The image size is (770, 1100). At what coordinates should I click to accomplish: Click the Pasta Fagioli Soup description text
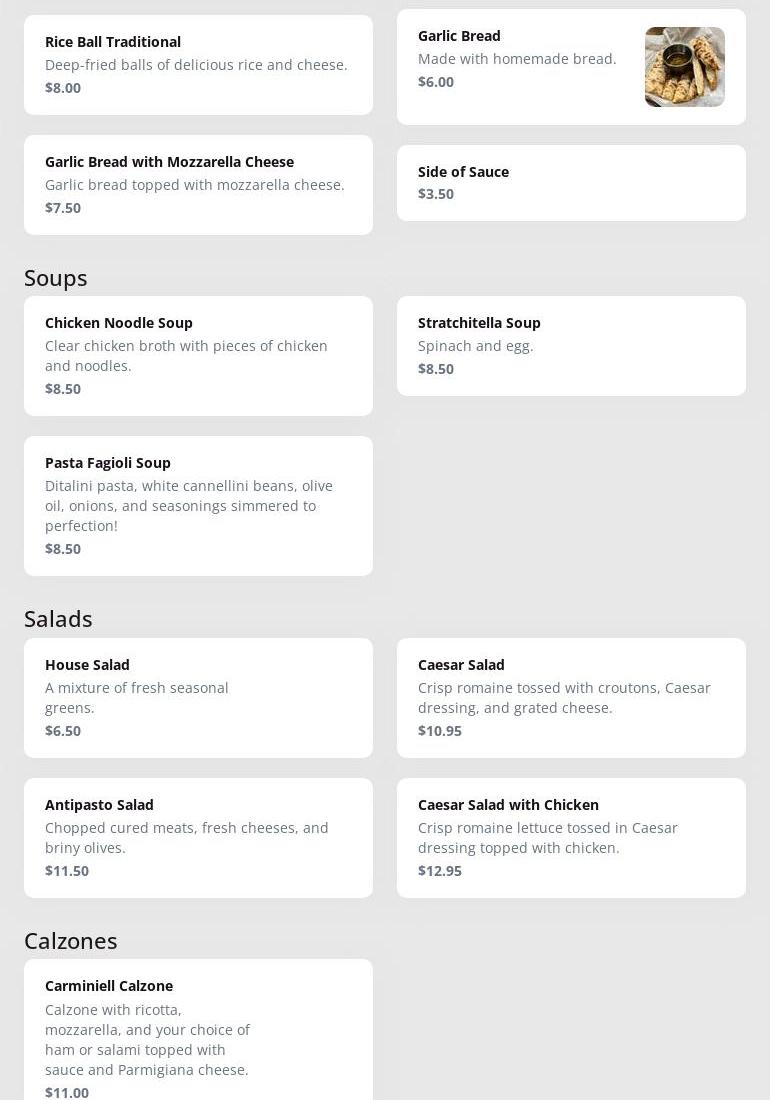click(189, 506)
